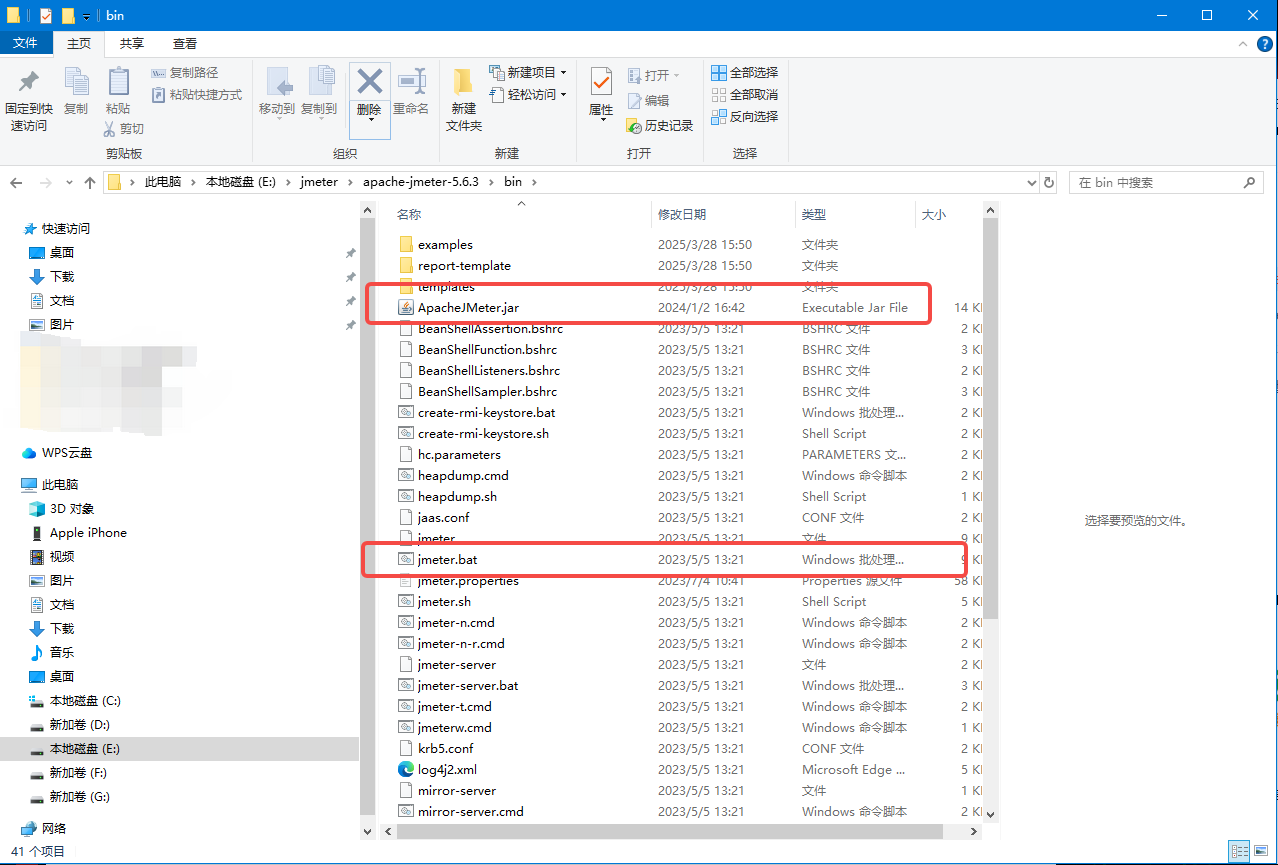Open the Open dropdown in ribbon

[x=676, y=76]
